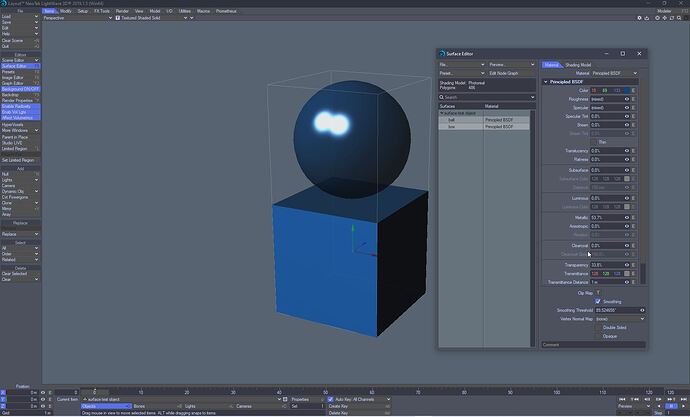
Task: Jump to first frame in playback controls
Action: 622,399
